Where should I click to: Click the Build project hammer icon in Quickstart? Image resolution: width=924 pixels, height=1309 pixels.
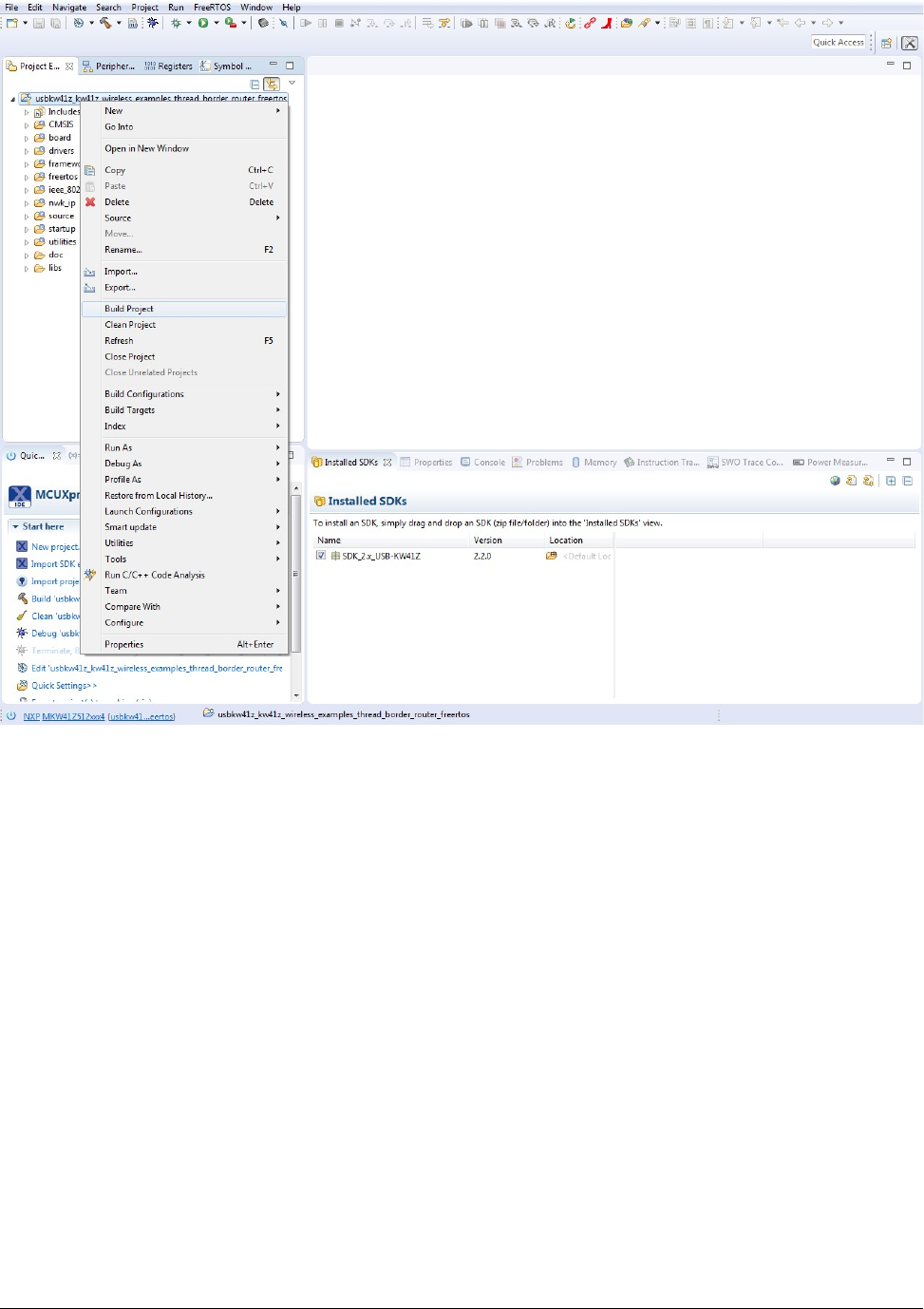[22, 598]
